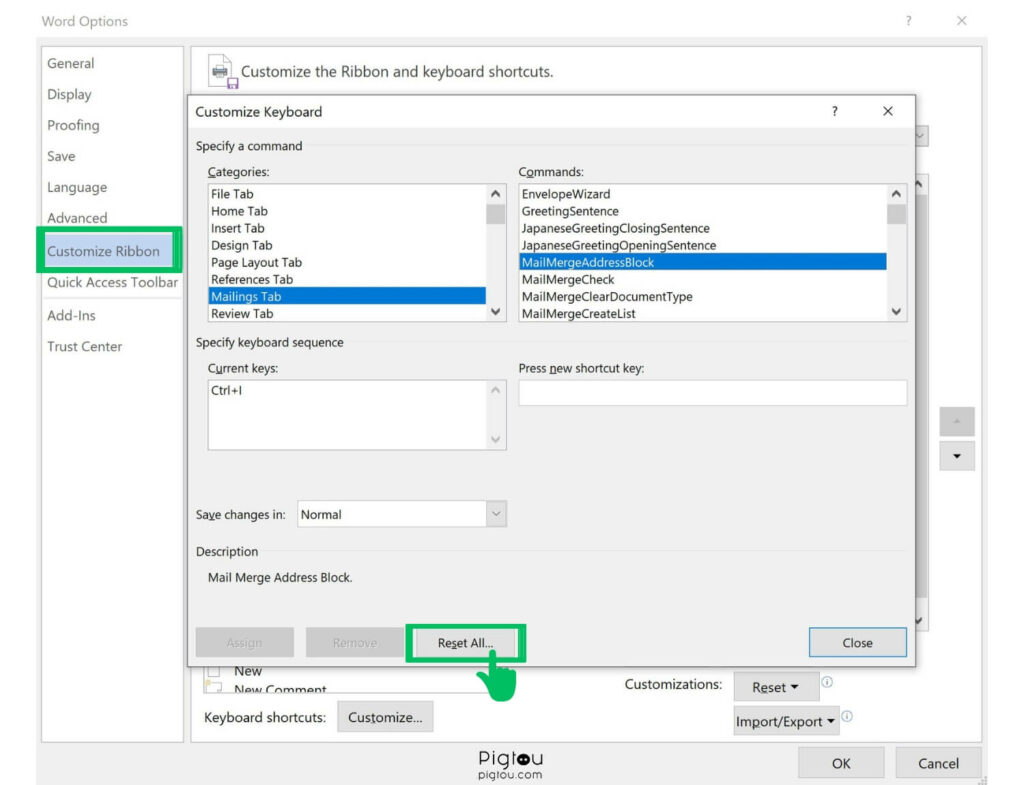Click the Press new shortcut key field
Viewport: 1024px width, 785px height.
coord(712,393)
